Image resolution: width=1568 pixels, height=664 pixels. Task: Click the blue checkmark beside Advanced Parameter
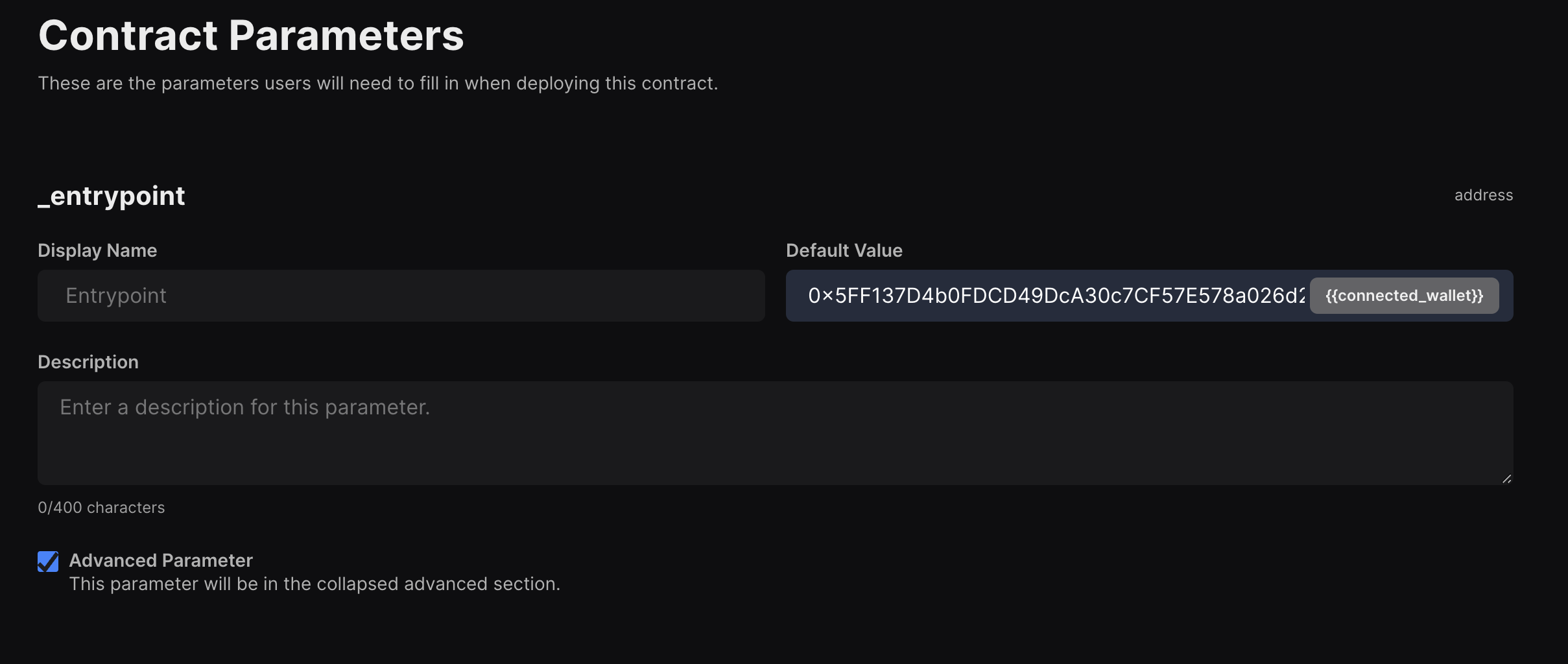point(48,562)
